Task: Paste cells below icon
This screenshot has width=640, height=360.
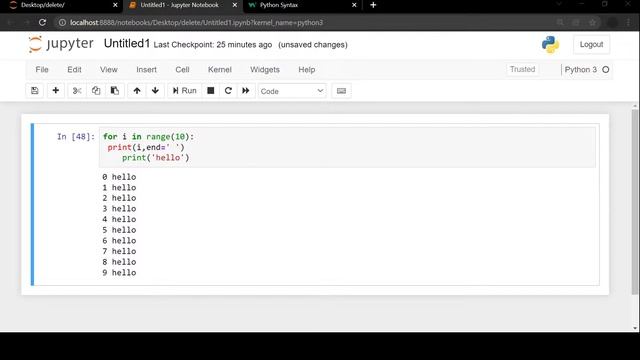Action: 115,91
